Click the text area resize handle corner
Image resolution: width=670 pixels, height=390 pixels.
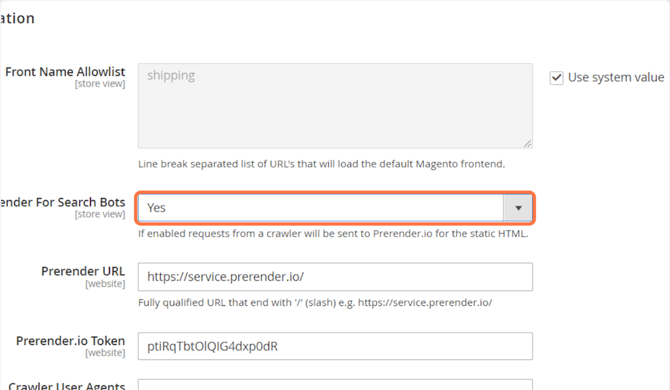click(528, 144)
